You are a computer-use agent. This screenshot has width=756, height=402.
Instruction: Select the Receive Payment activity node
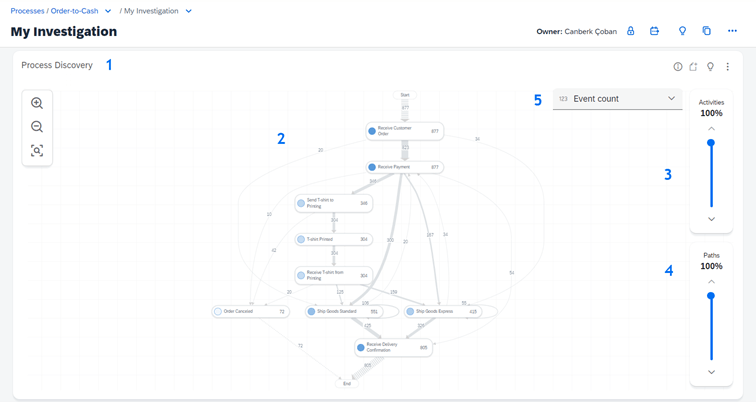click(404, 167)
